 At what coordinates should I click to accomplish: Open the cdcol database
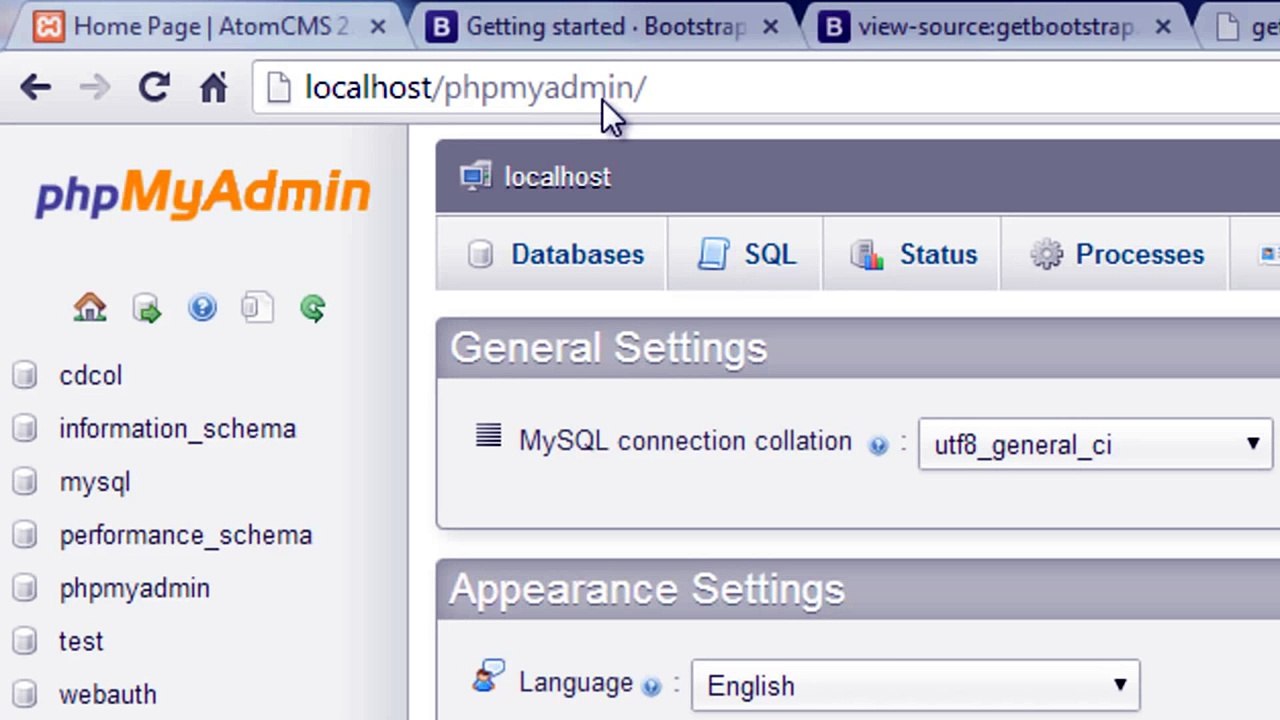(91, 376)
